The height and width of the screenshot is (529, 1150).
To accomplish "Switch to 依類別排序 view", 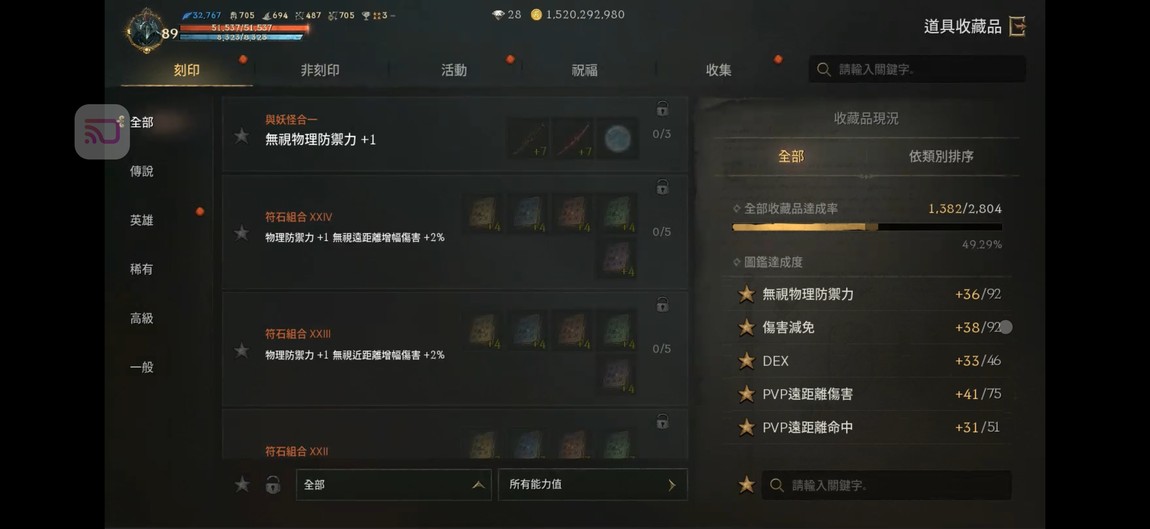I will pos(942,156).
